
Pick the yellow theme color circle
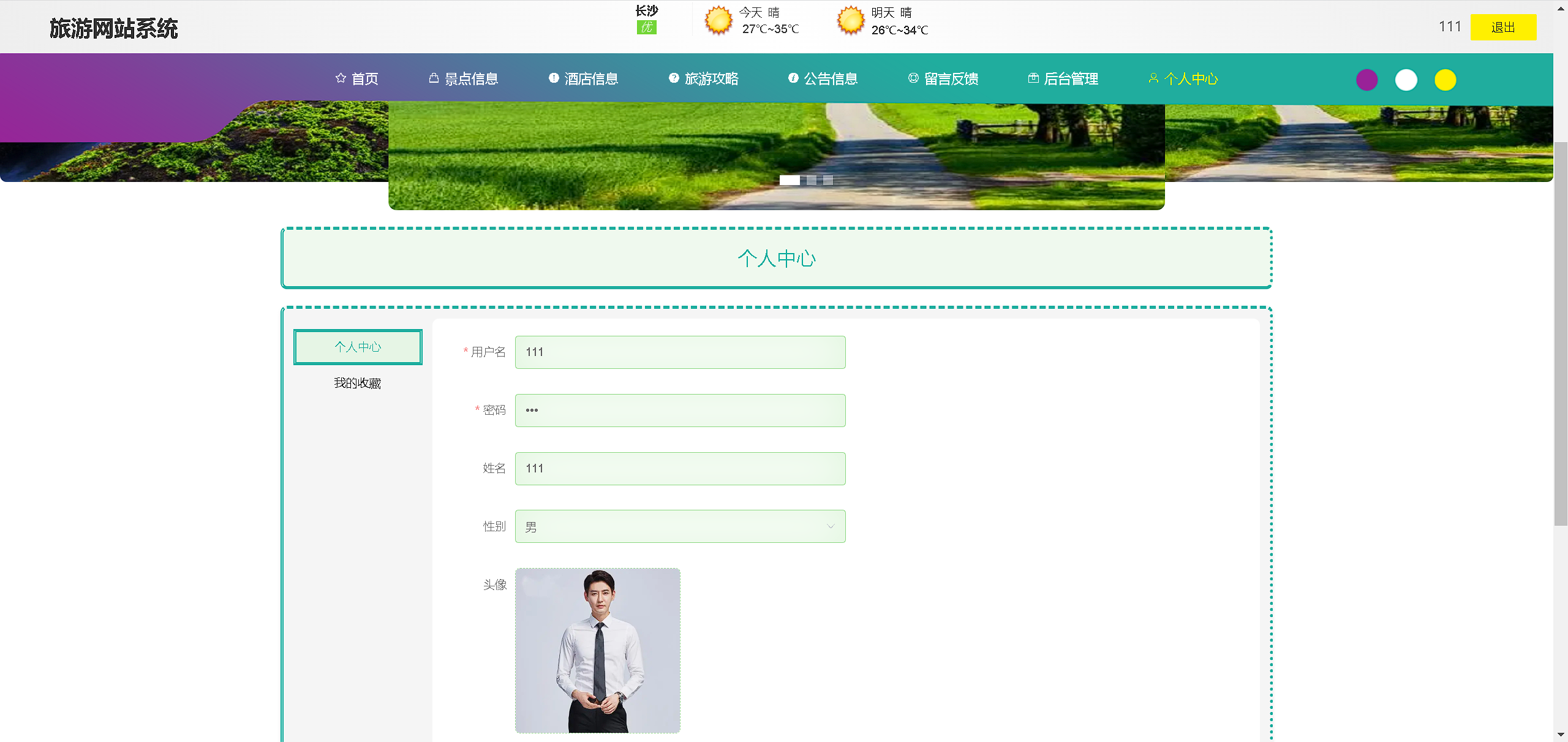(1445, 80)
